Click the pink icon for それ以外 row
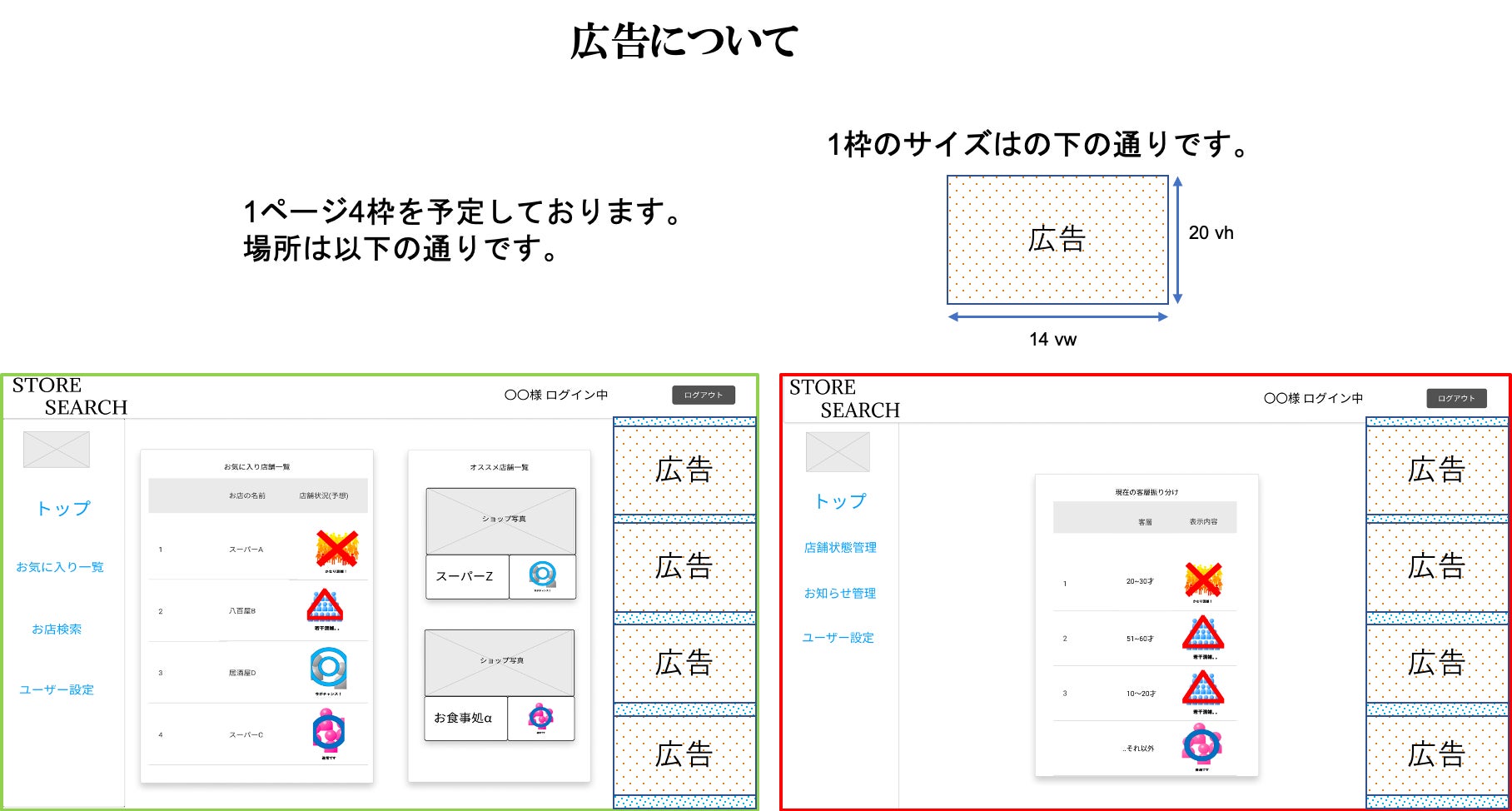This screenshot has width=1512, height=811. click(x=1201, y=744)
